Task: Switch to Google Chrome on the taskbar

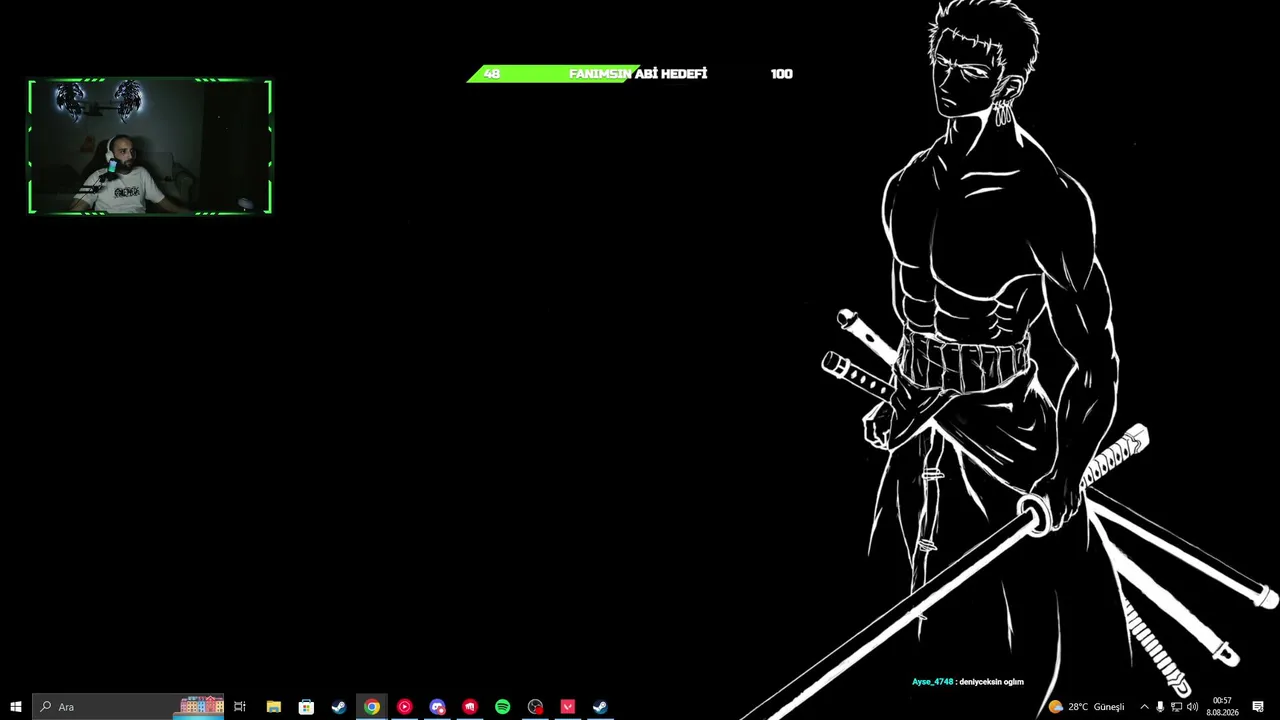Action: (372, 707)
